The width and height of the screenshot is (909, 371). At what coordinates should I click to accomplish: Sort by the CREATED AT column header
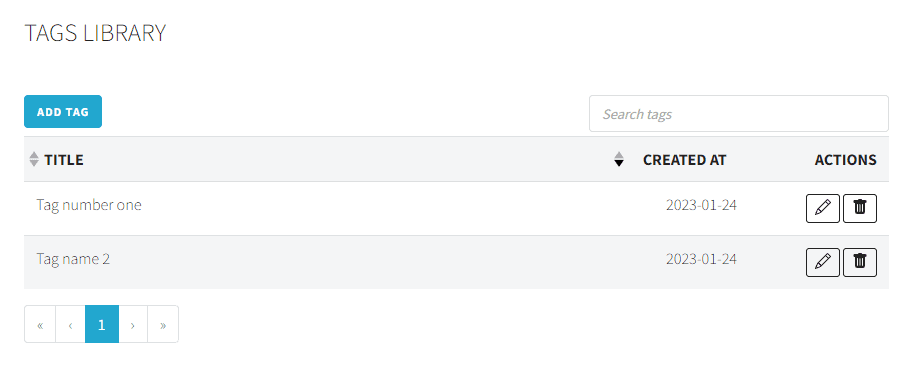[x=684, y=159]
